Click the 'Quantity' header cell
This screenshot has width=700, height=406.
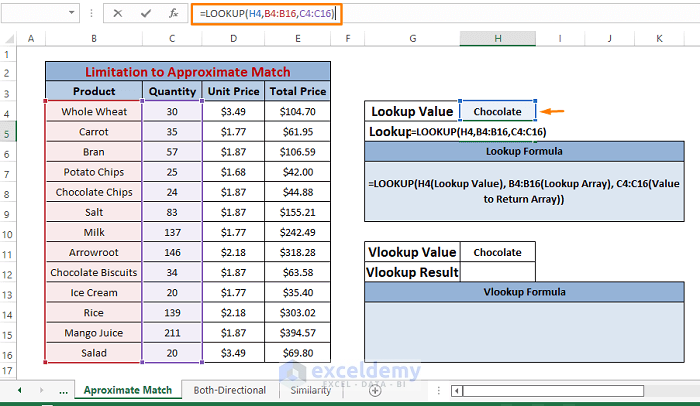[x=172, y=91]
